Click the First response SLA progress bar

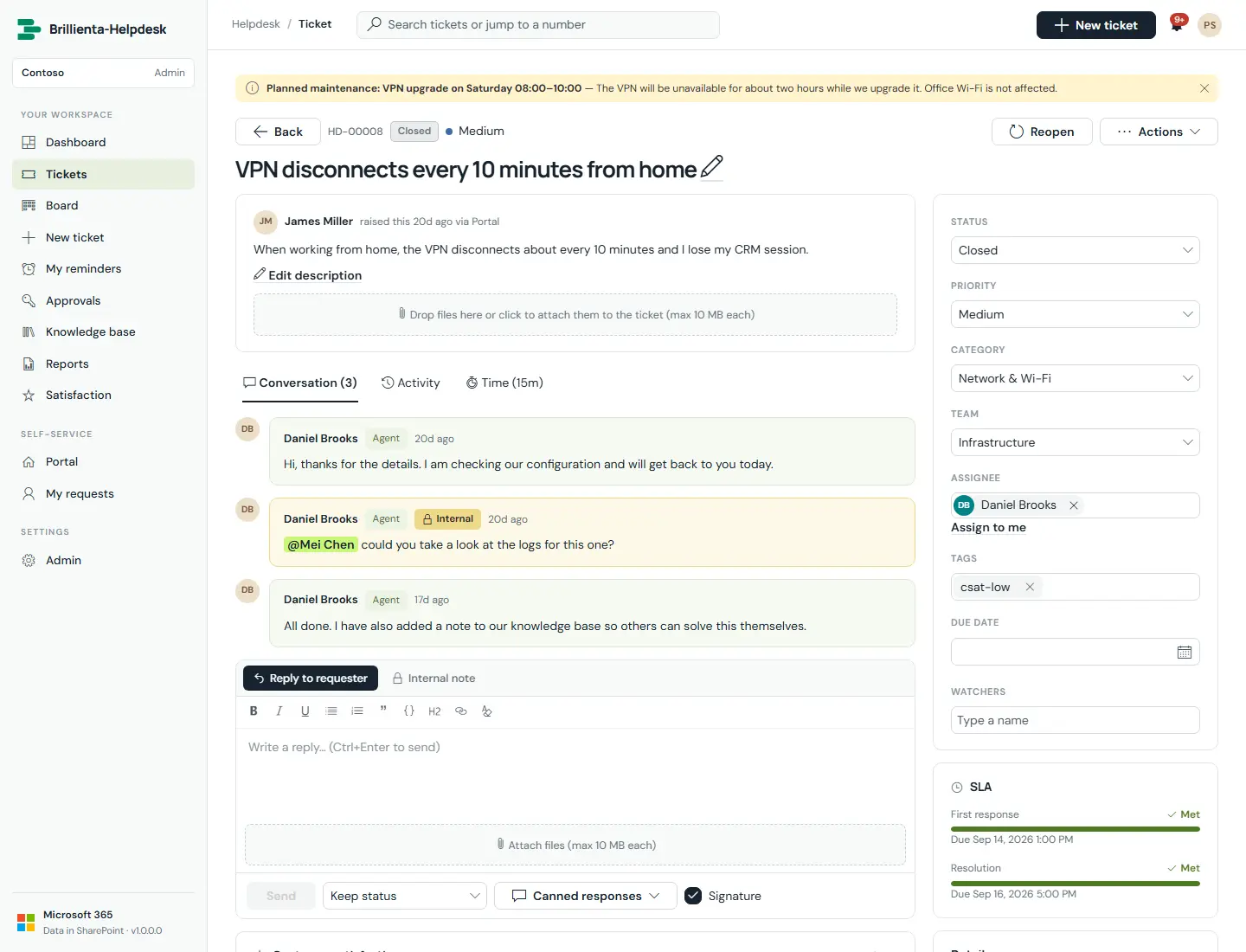click(x=1075, y=829)
